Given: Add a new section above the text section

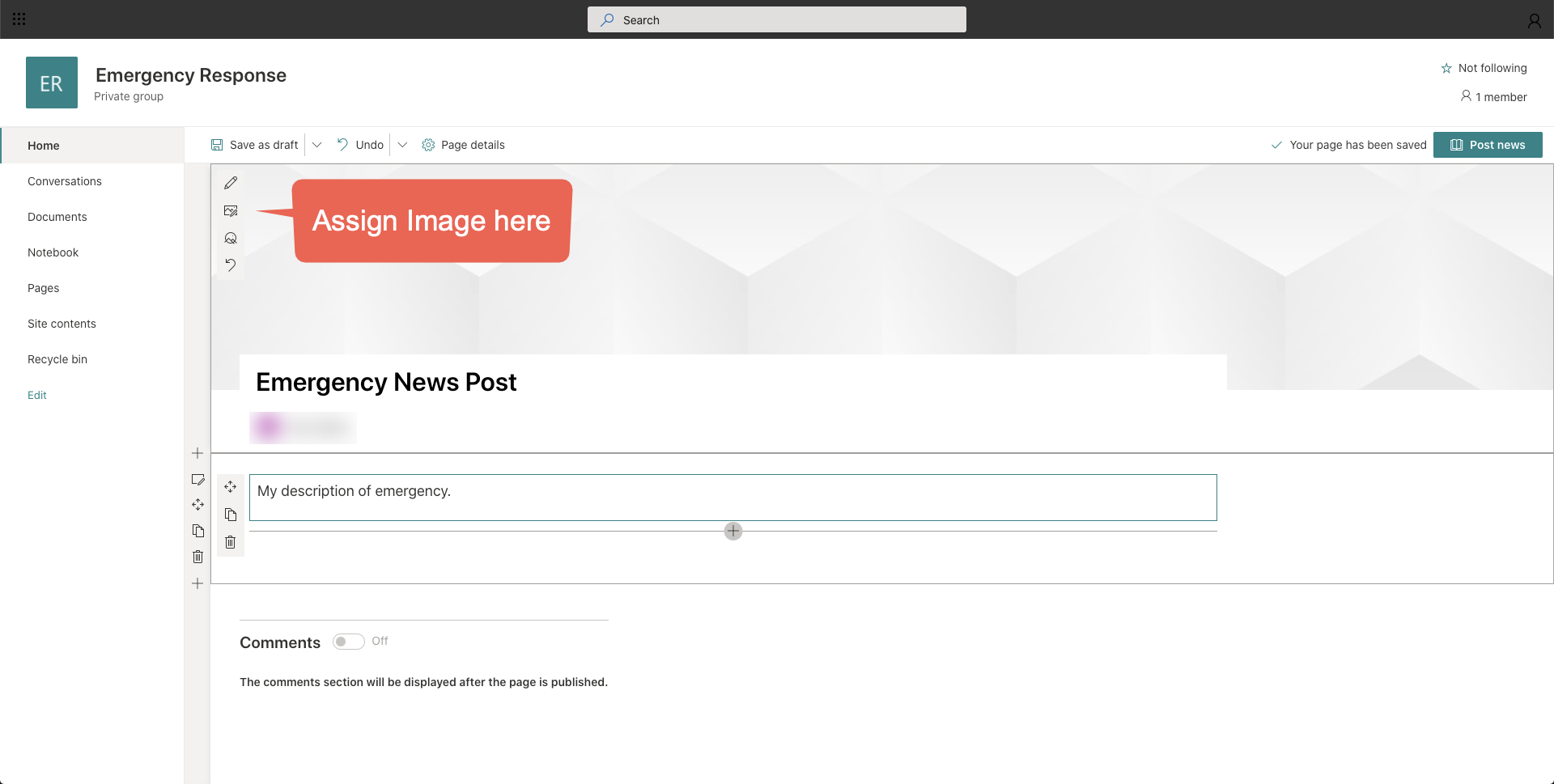Looking at the screenshot, I should [197, 453].
